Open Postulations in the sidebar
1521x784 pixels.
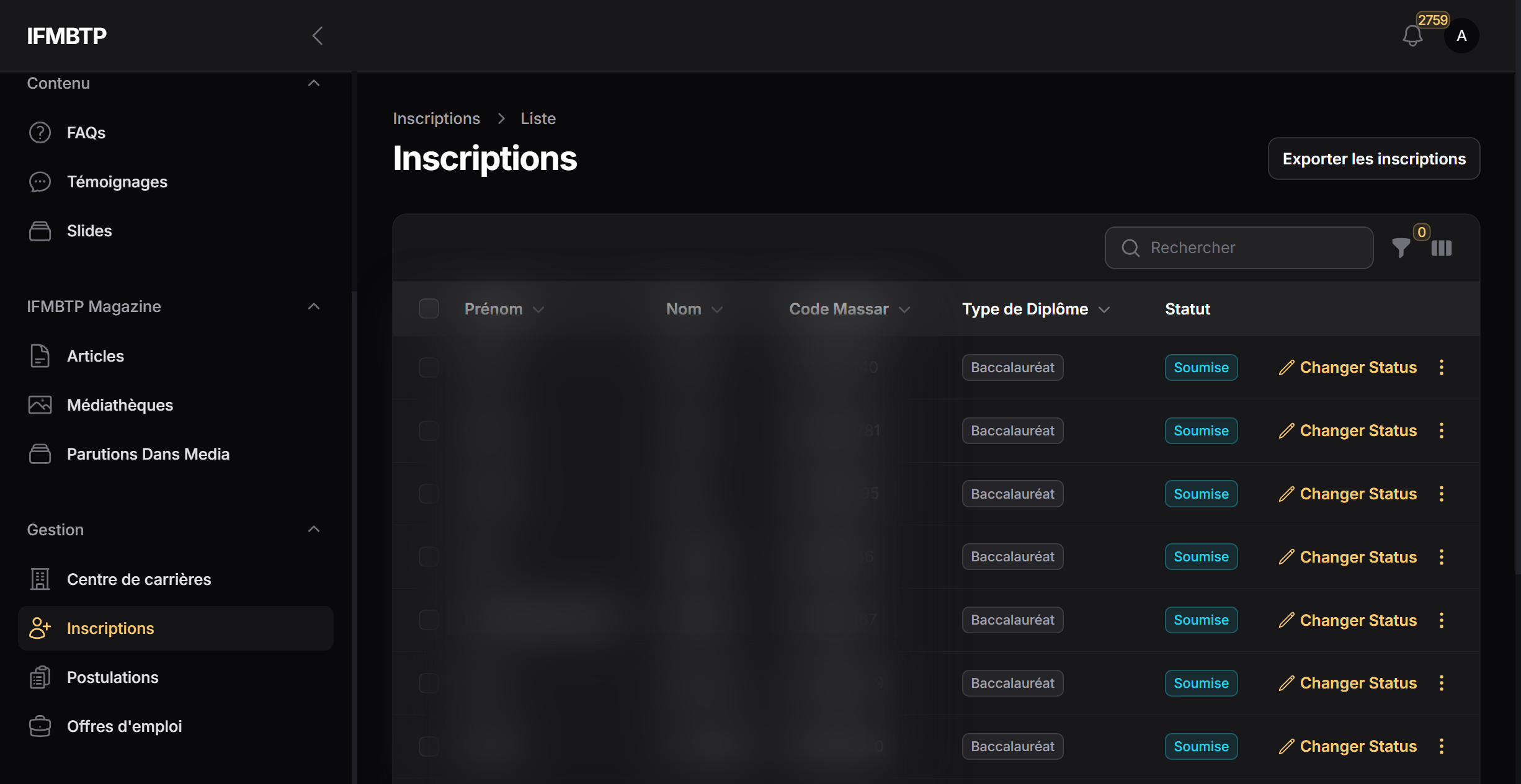176,677
